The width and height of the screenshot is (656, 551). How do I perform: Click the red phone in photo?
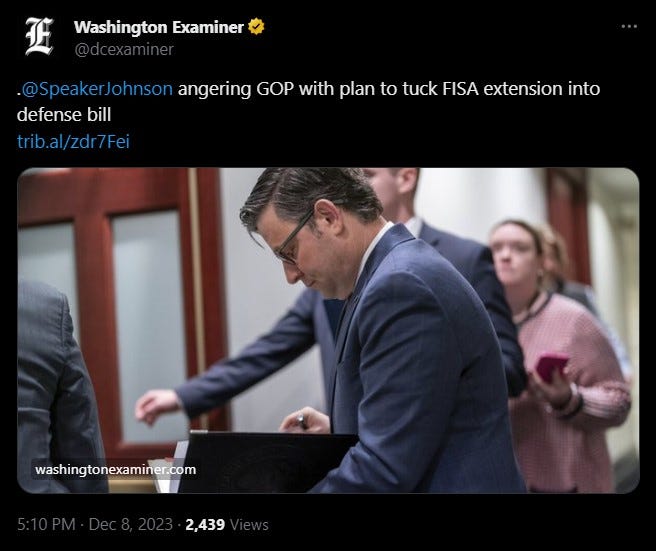551,366
